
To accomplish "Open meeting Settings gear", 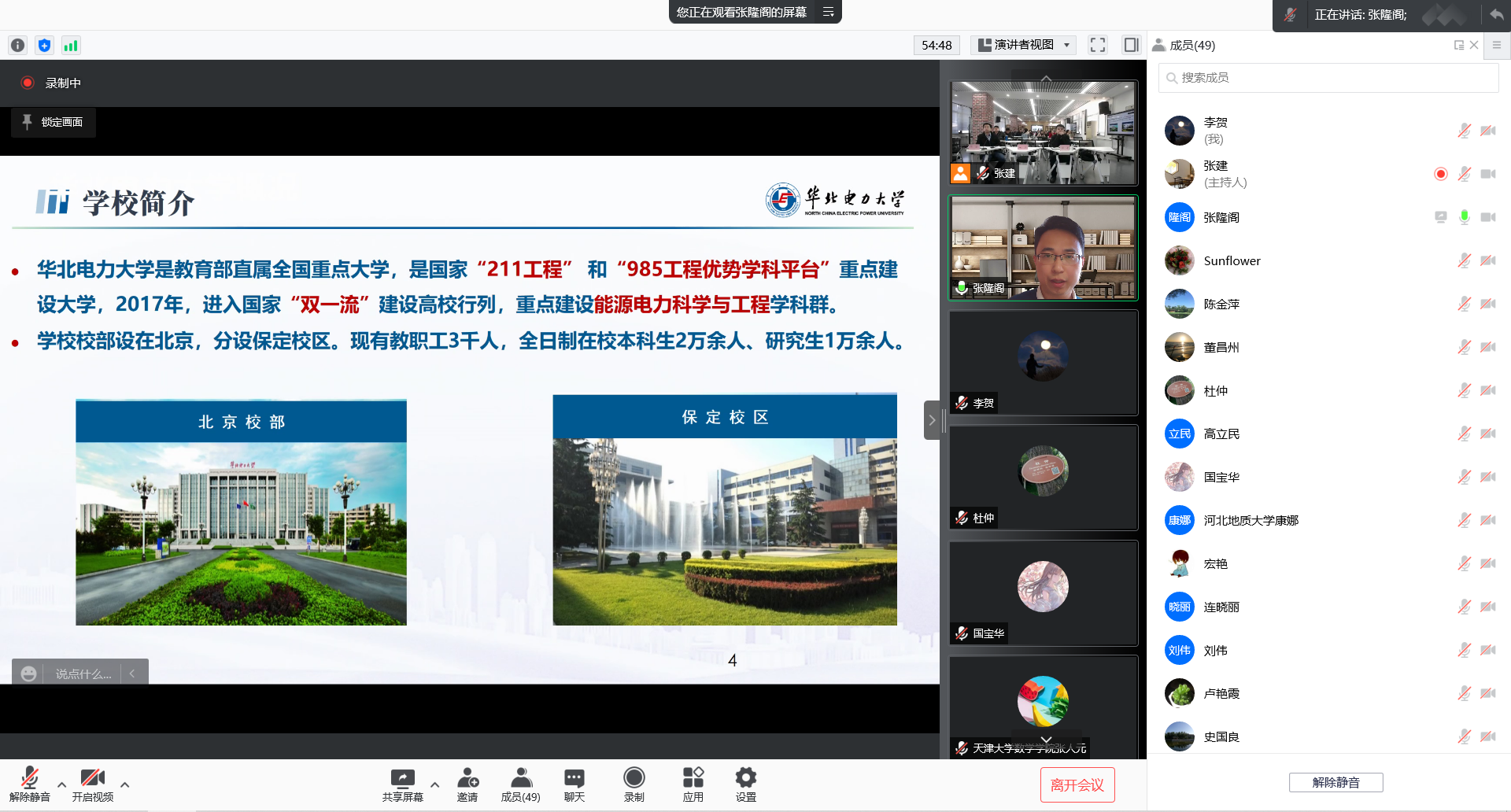I will 745,784.
